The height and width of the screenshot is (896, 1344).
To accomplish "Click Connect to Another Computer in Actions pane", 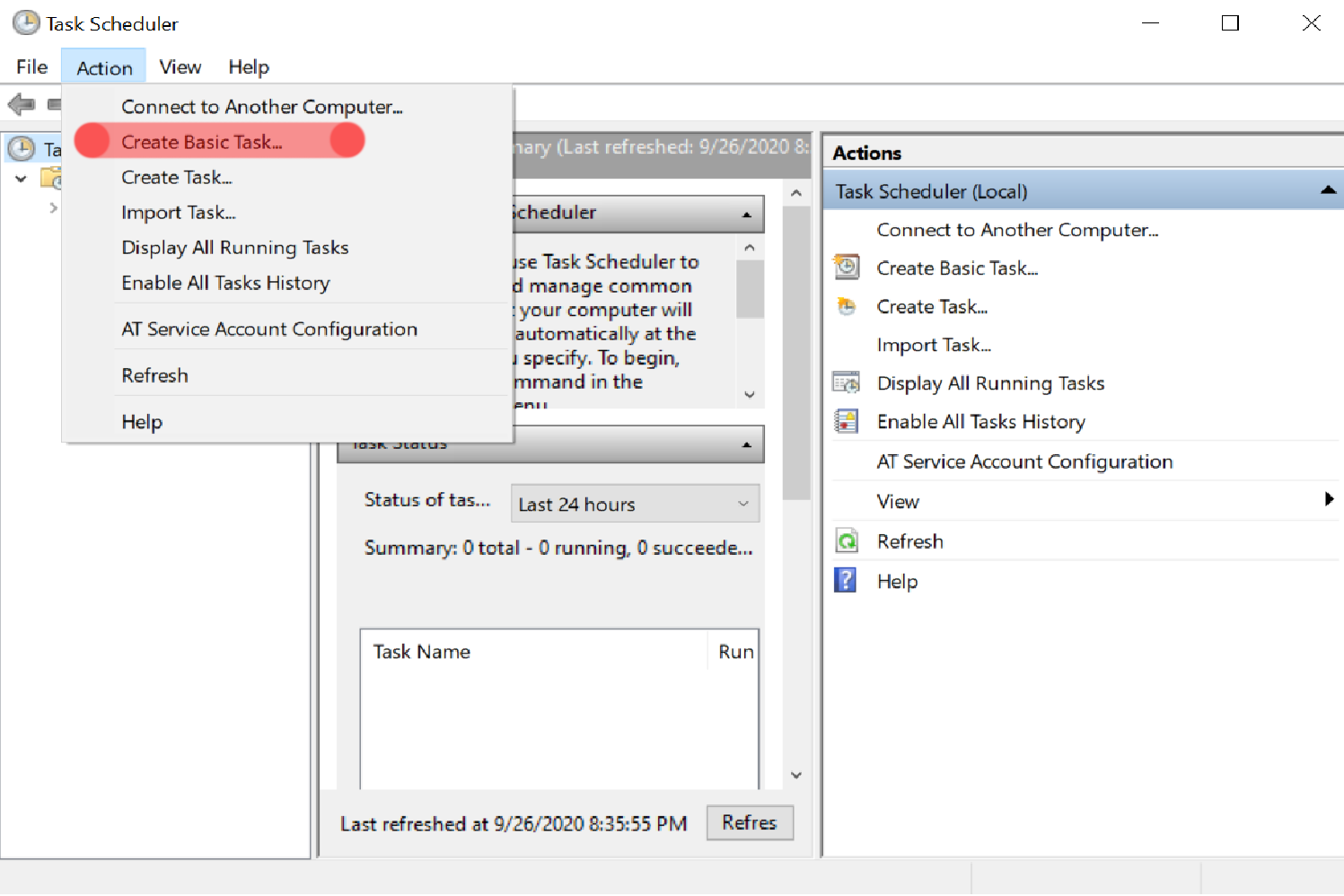I will [1017, 230].
